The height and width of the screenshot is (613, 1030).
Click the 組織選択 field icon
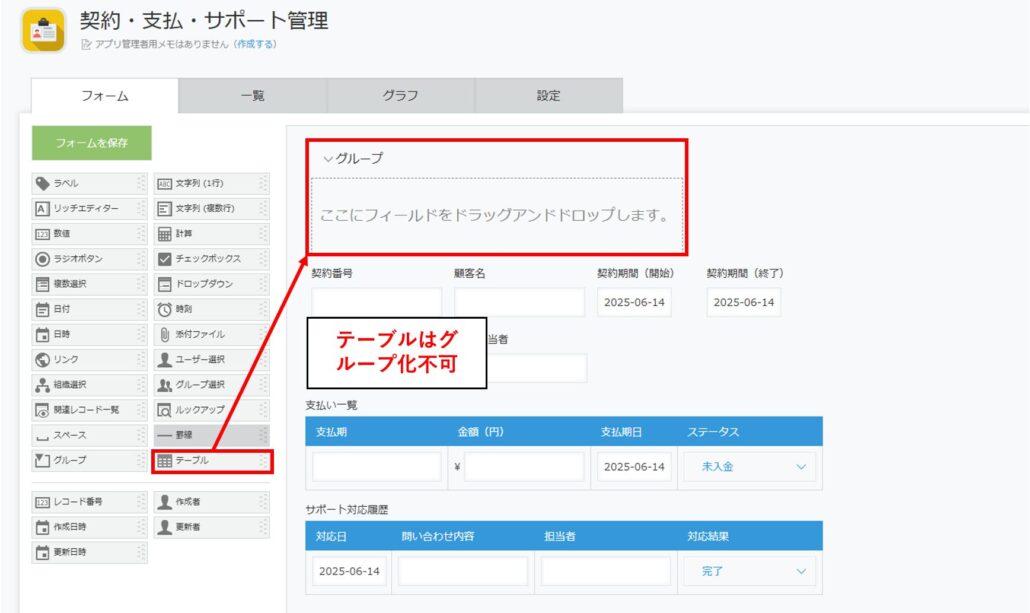point(43,385)
